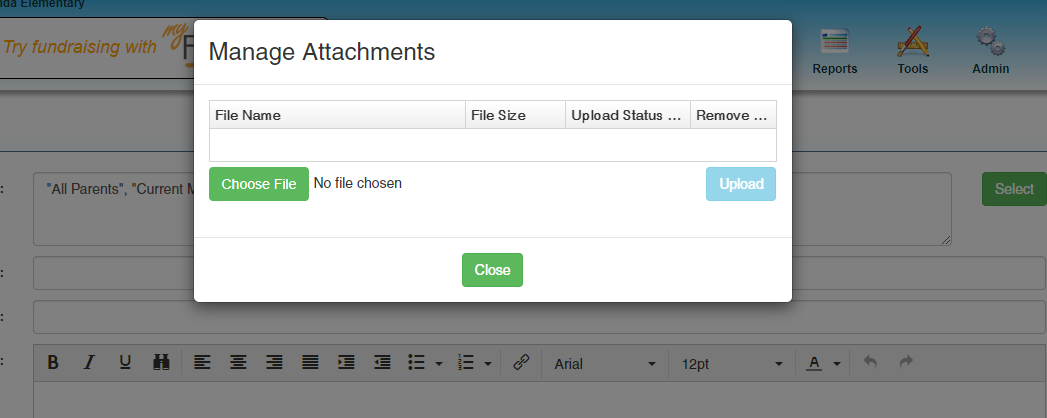Expand the bullet list style arrow
The height and width of the screenshot is (418, 1047).
[x=439, y=364]
